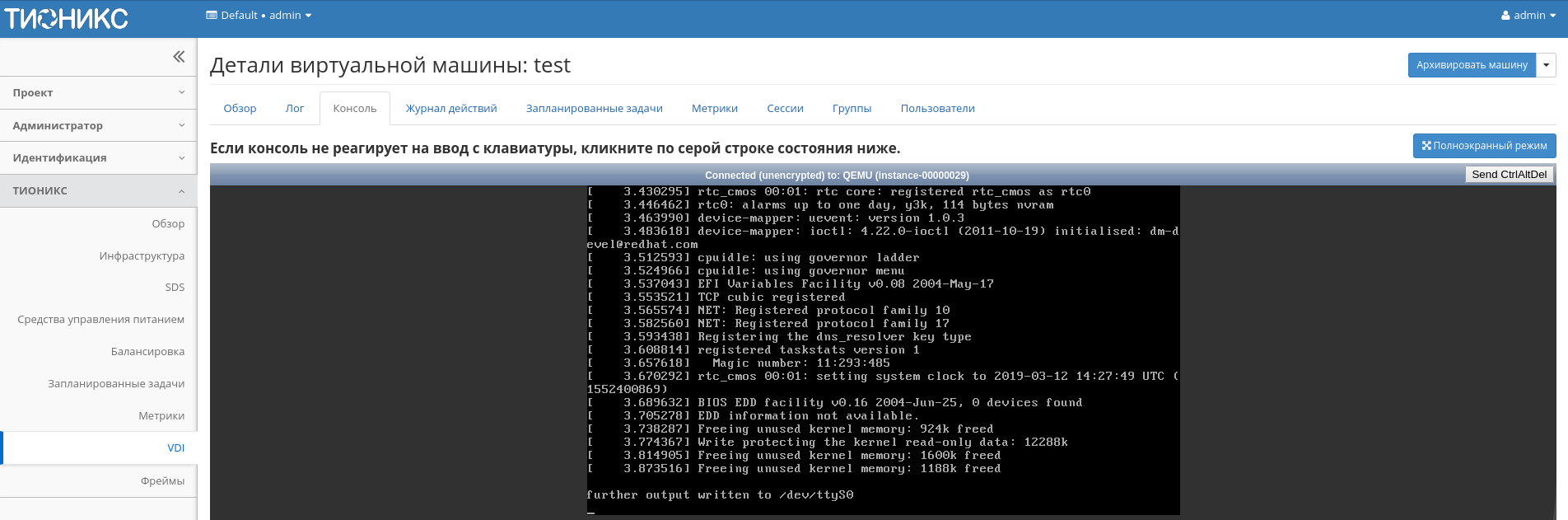Screen dimensions: 1568x520
Task: Open the Default • admin project selector
Action: [x=259, y=16]
